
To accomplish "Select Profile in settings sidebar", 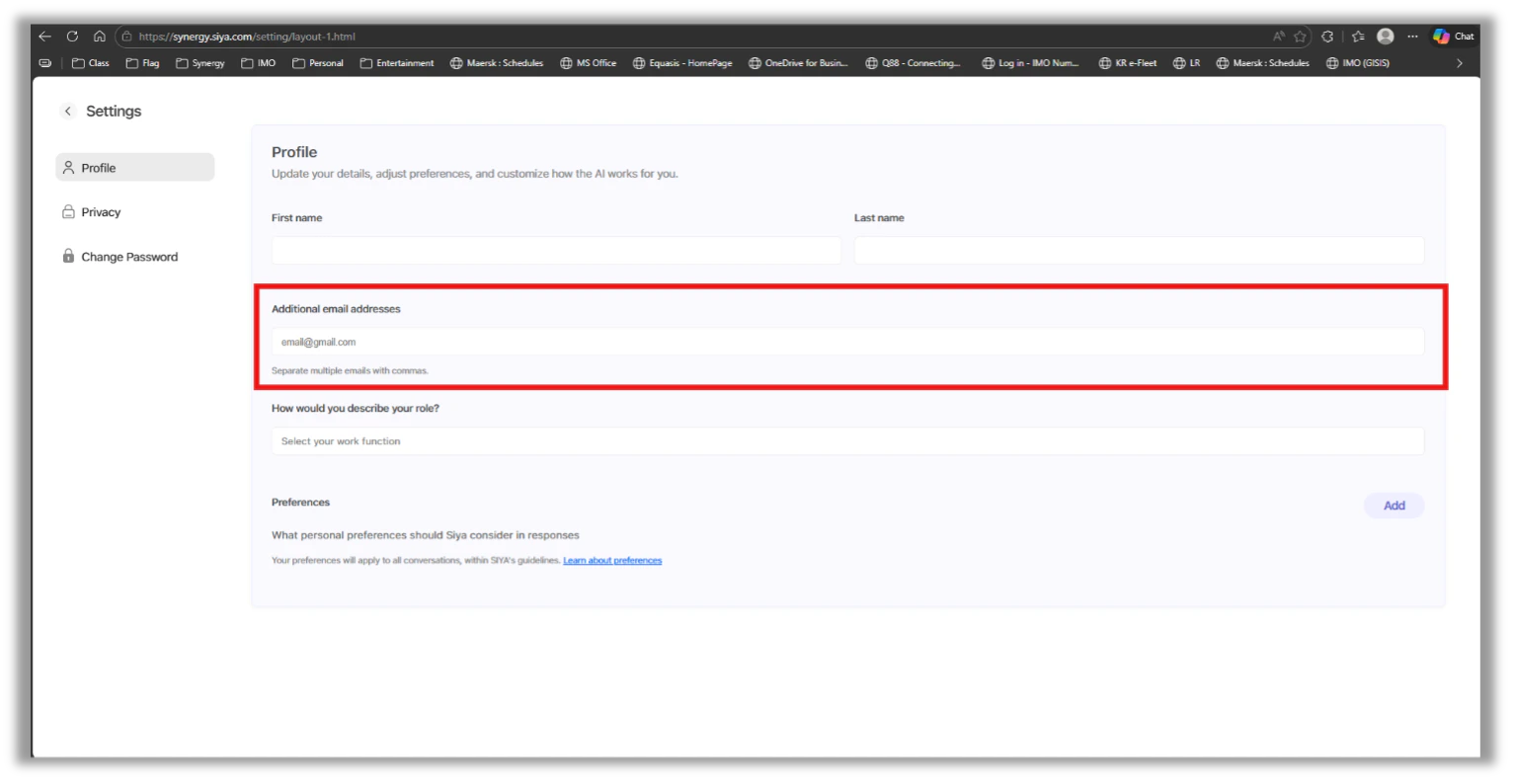I will [x=135, y=168].
